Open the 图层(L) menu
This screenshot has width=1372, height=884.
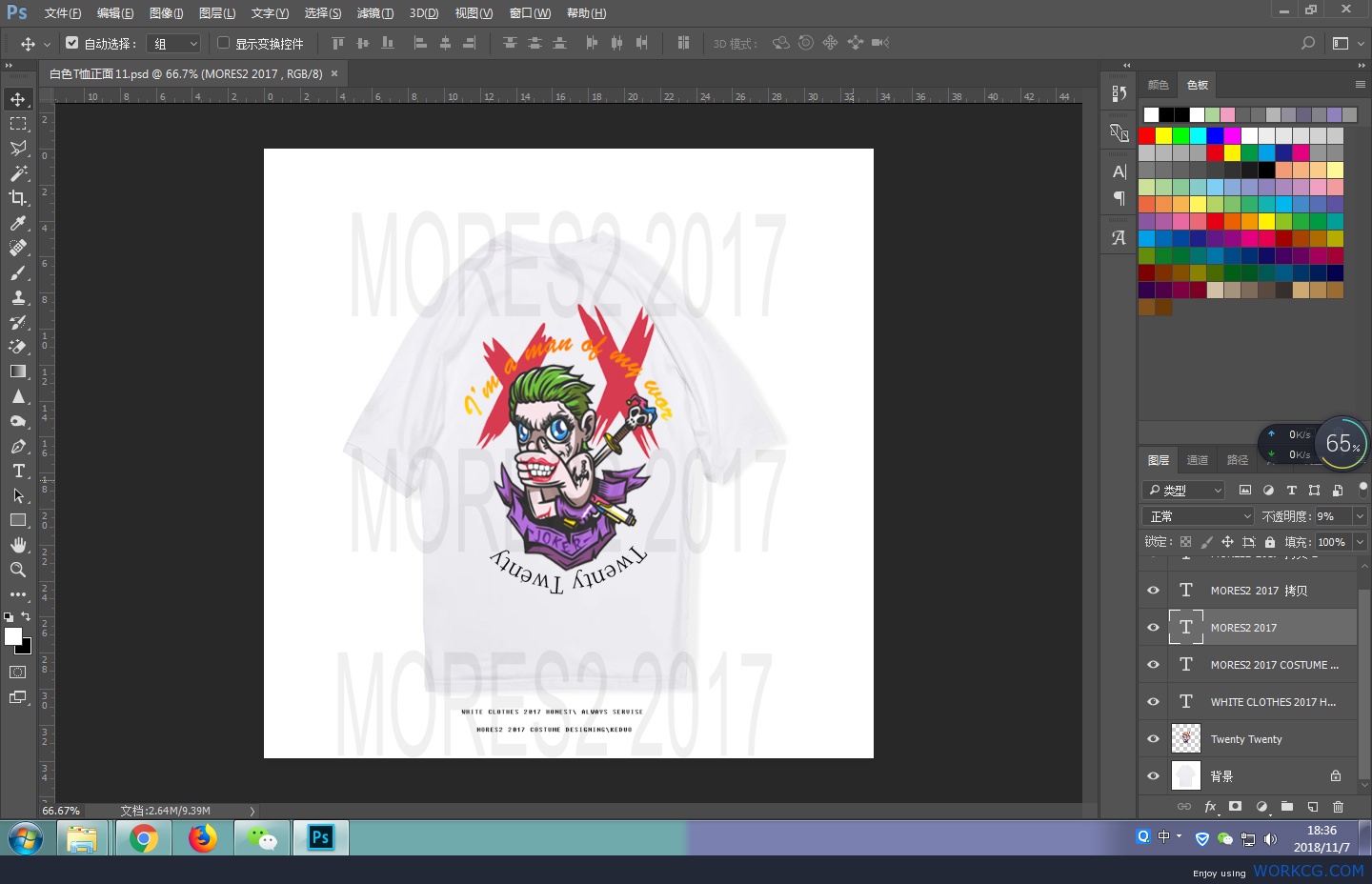pyautogui.click(x=217, y=13)
